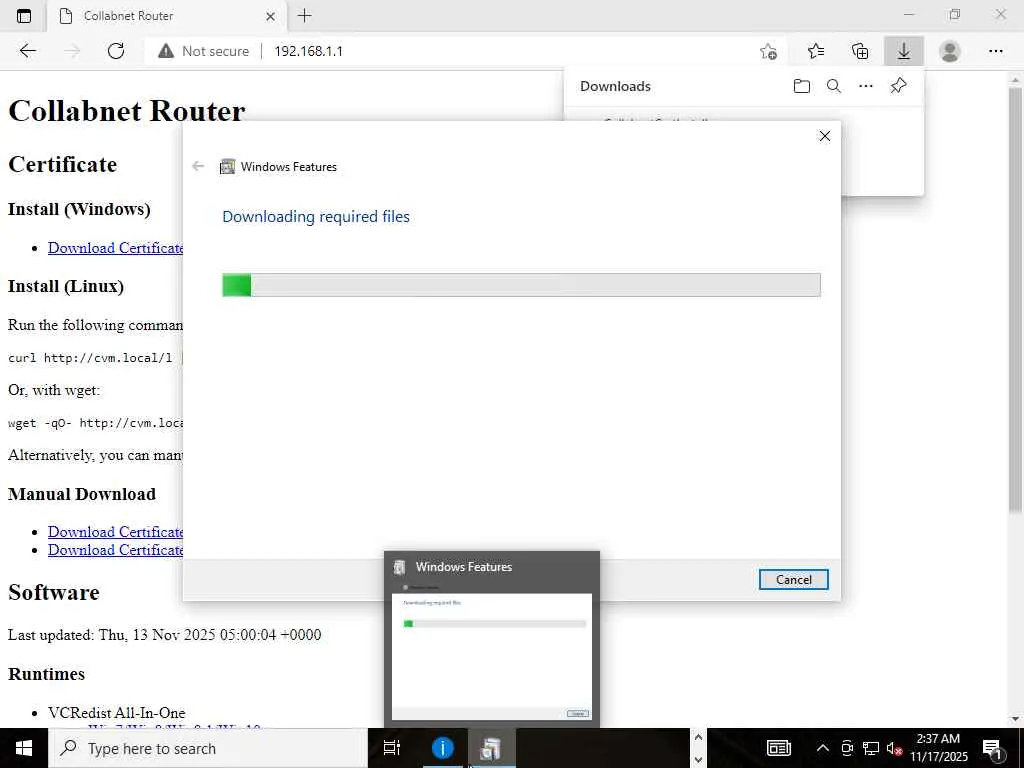Open News and interests on taskbar
1024x768 pixels.
pos(778,748)
